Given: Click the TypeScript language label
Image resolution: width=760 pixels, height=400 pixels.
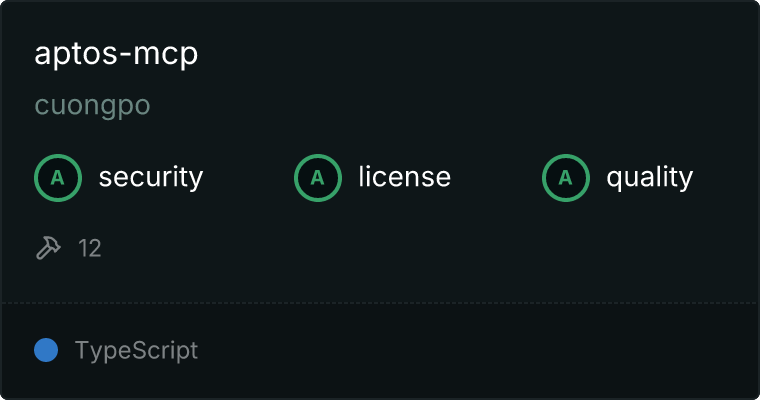Looking at the screenshot, I should [x=136, y=351].
